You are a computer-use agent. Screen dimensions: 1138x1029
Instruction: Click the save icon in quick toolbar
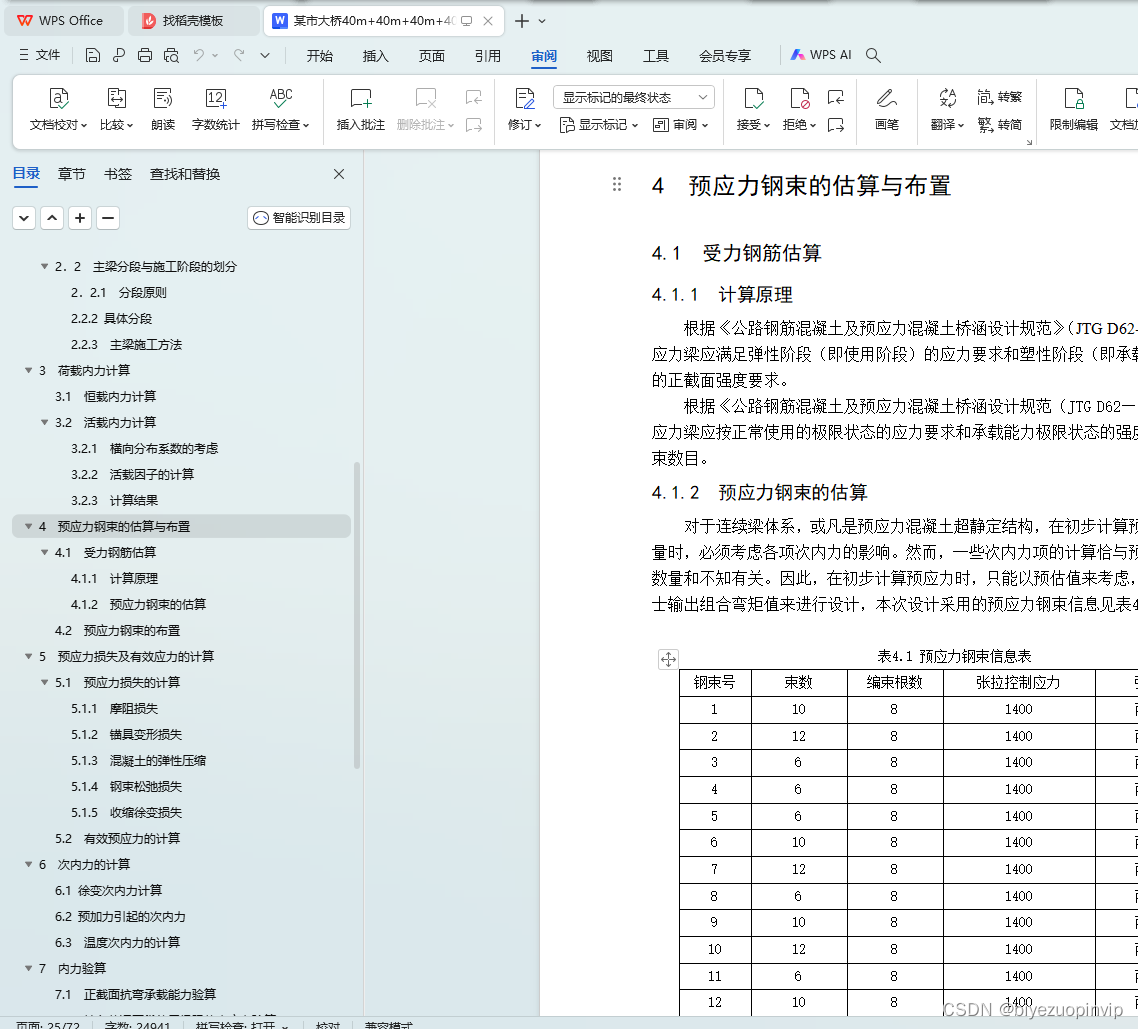point(92,55)
